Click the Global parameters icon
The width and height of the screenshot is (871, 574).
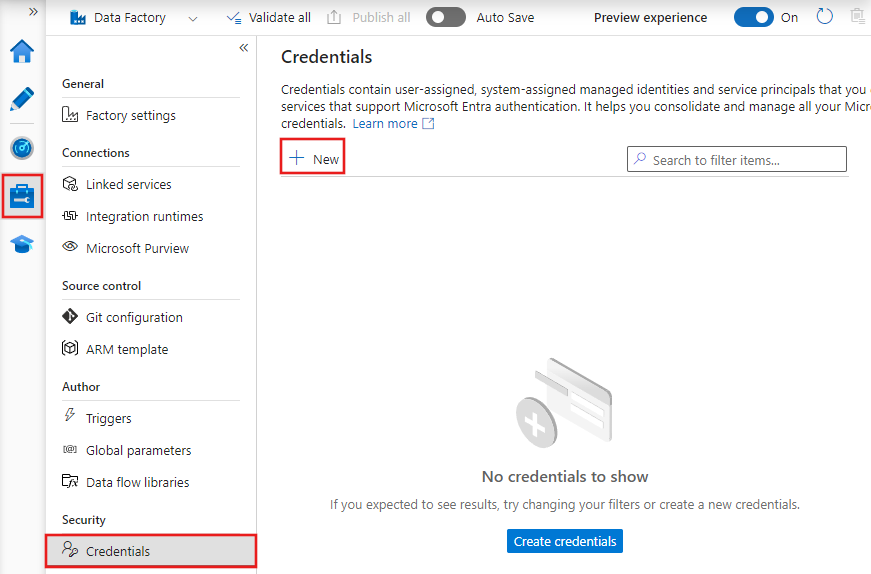70,449
